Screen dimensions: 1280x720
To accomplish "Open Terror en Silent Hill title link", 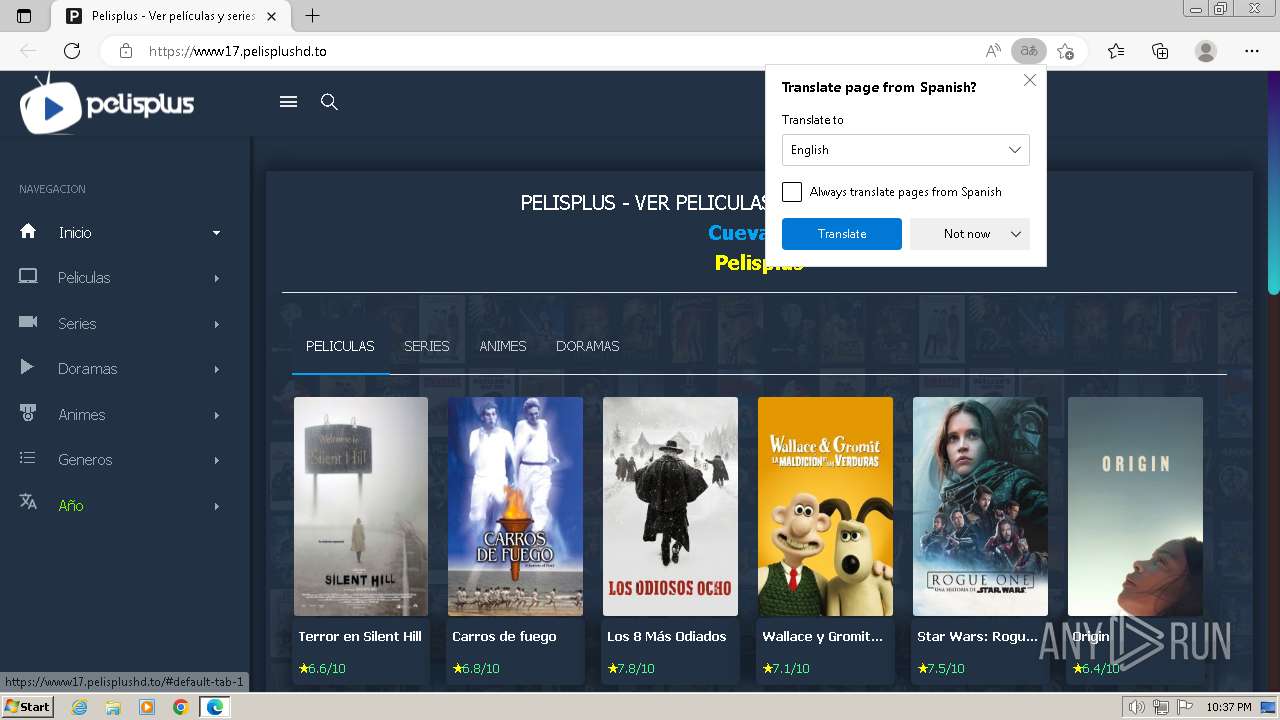I will coord(360,636).
